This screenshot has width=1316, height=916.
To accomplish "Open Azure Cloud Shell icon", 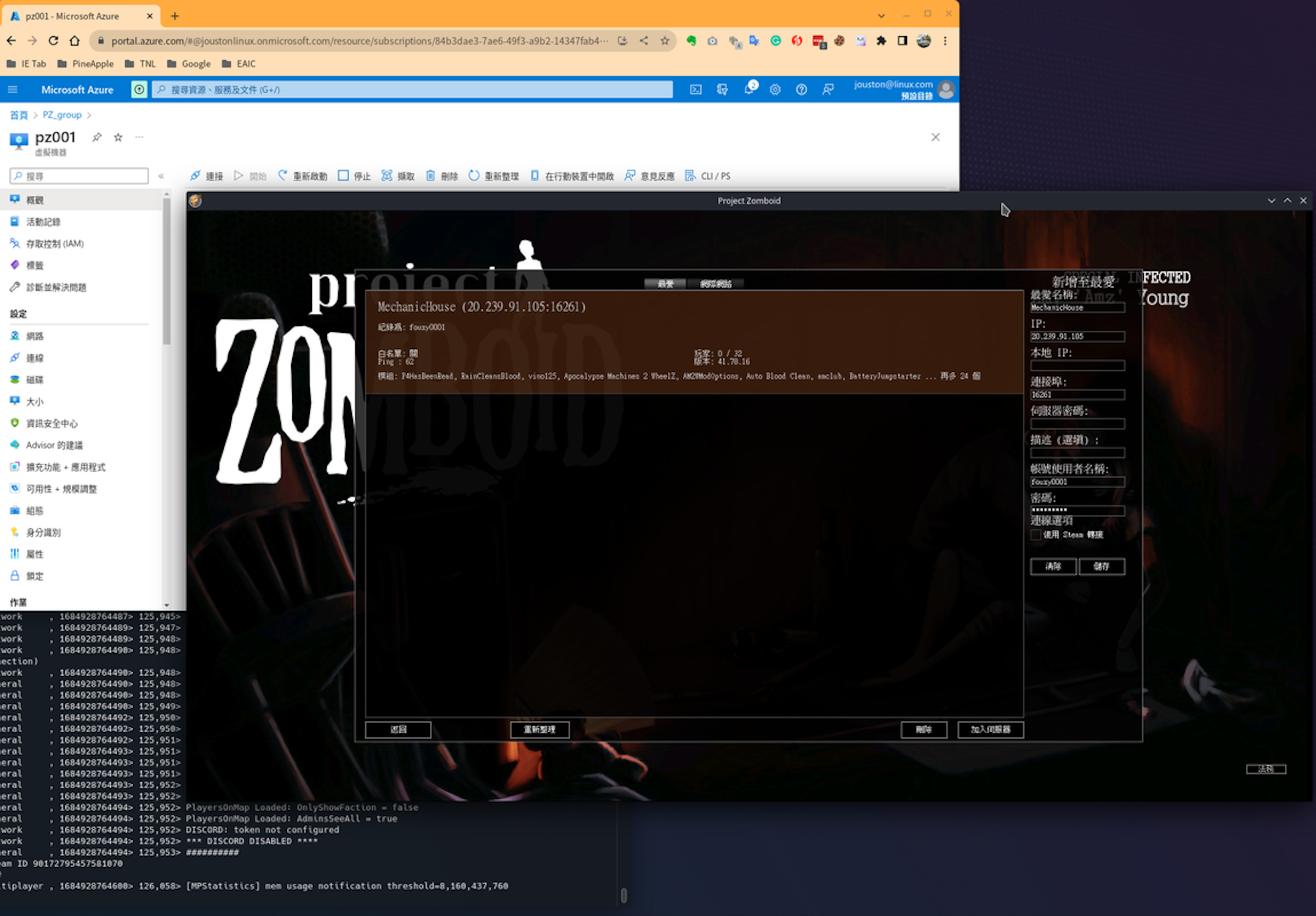I will (x=695, y=89).
